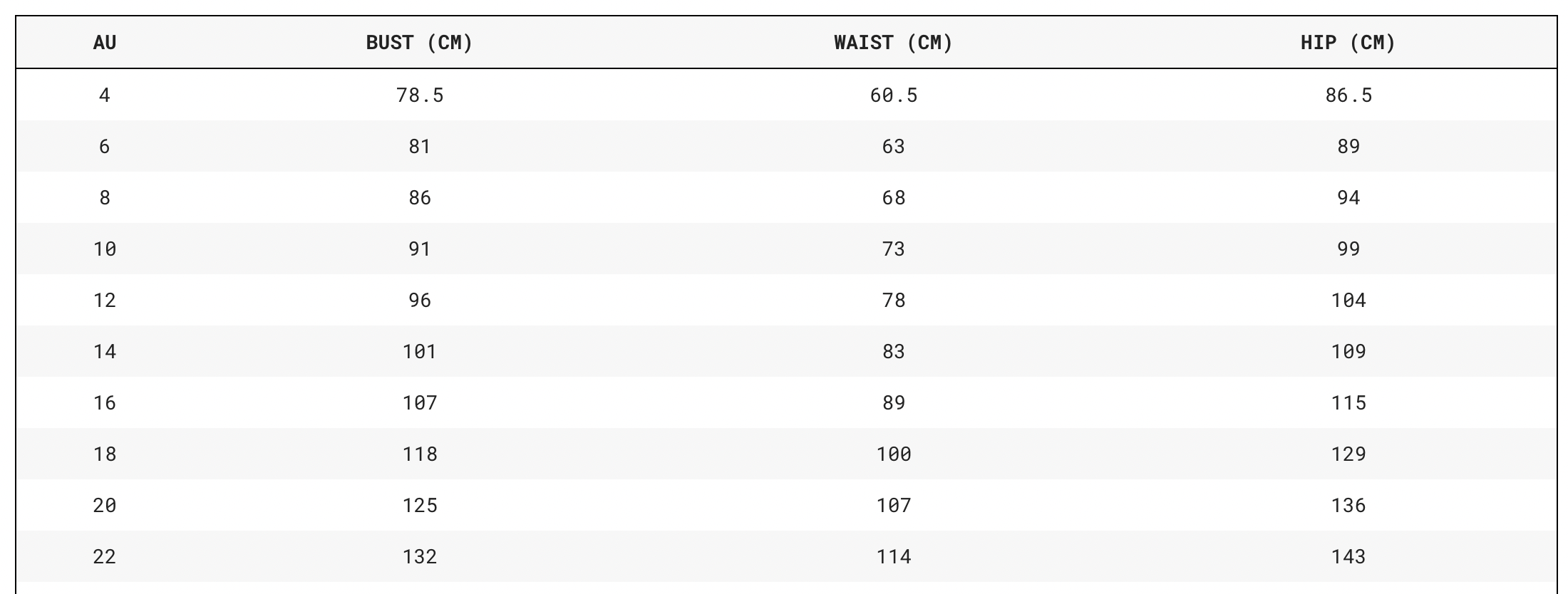Viewport: 1568px width, 594px height.
Task: Select the waist value 78
Action: pos(893,301)
